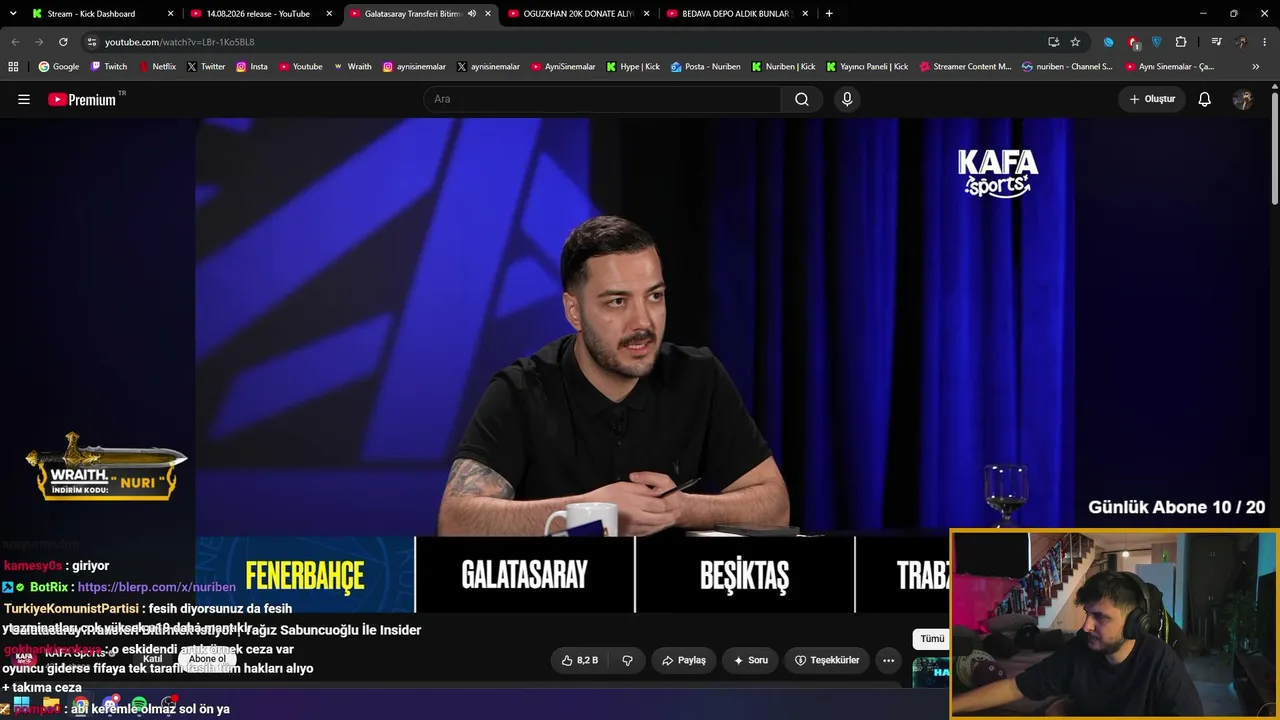Image resolution: width=1280 pixels, height=720 pixels.
Task: Open the YouTube guide hamburger menu
Action: [x=24, y=99]
